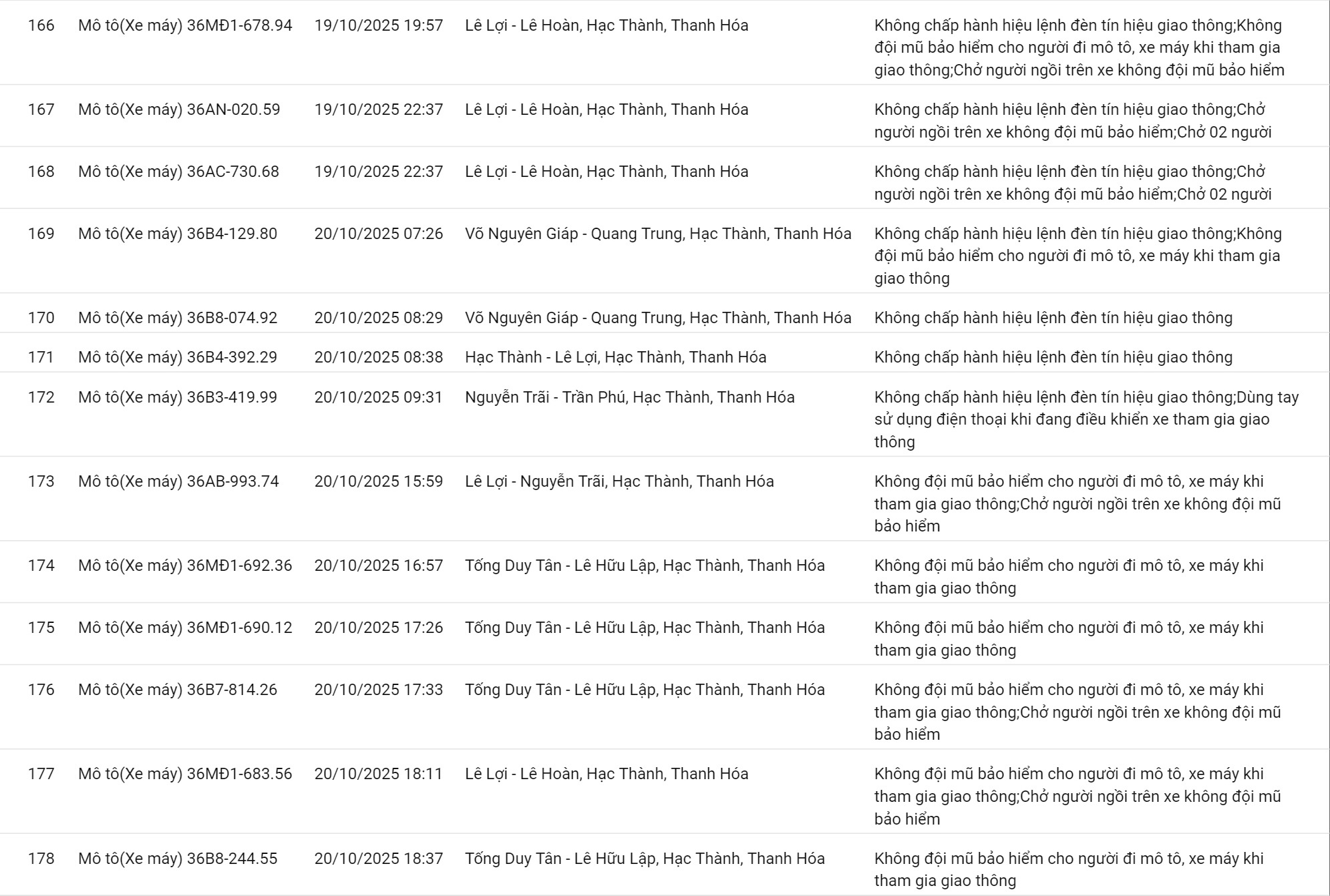
Task: Select the plate 36B8-074.92 entry
Action: [177, 318]
